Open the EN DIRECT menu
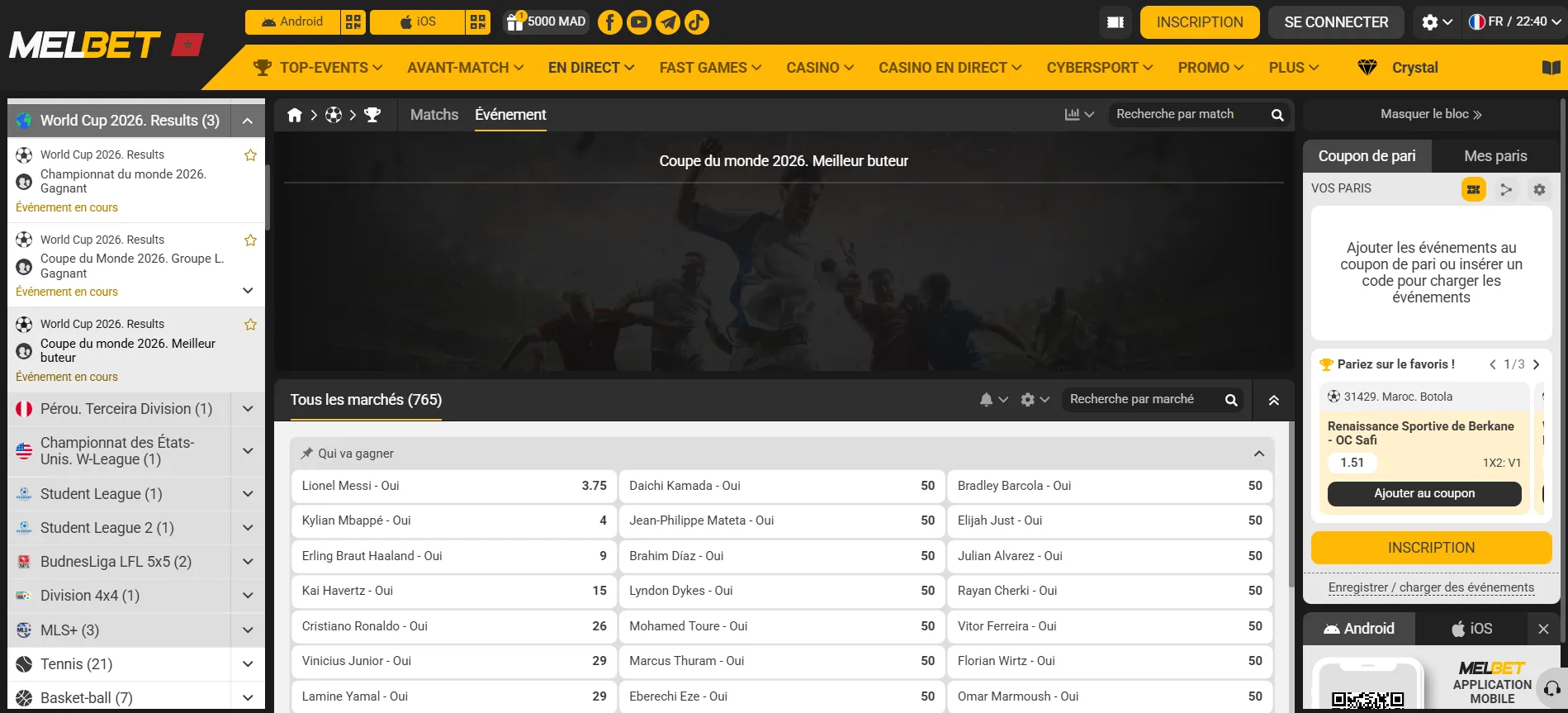Viewport: 1568px width, 713px height. [x=591, y=68]
